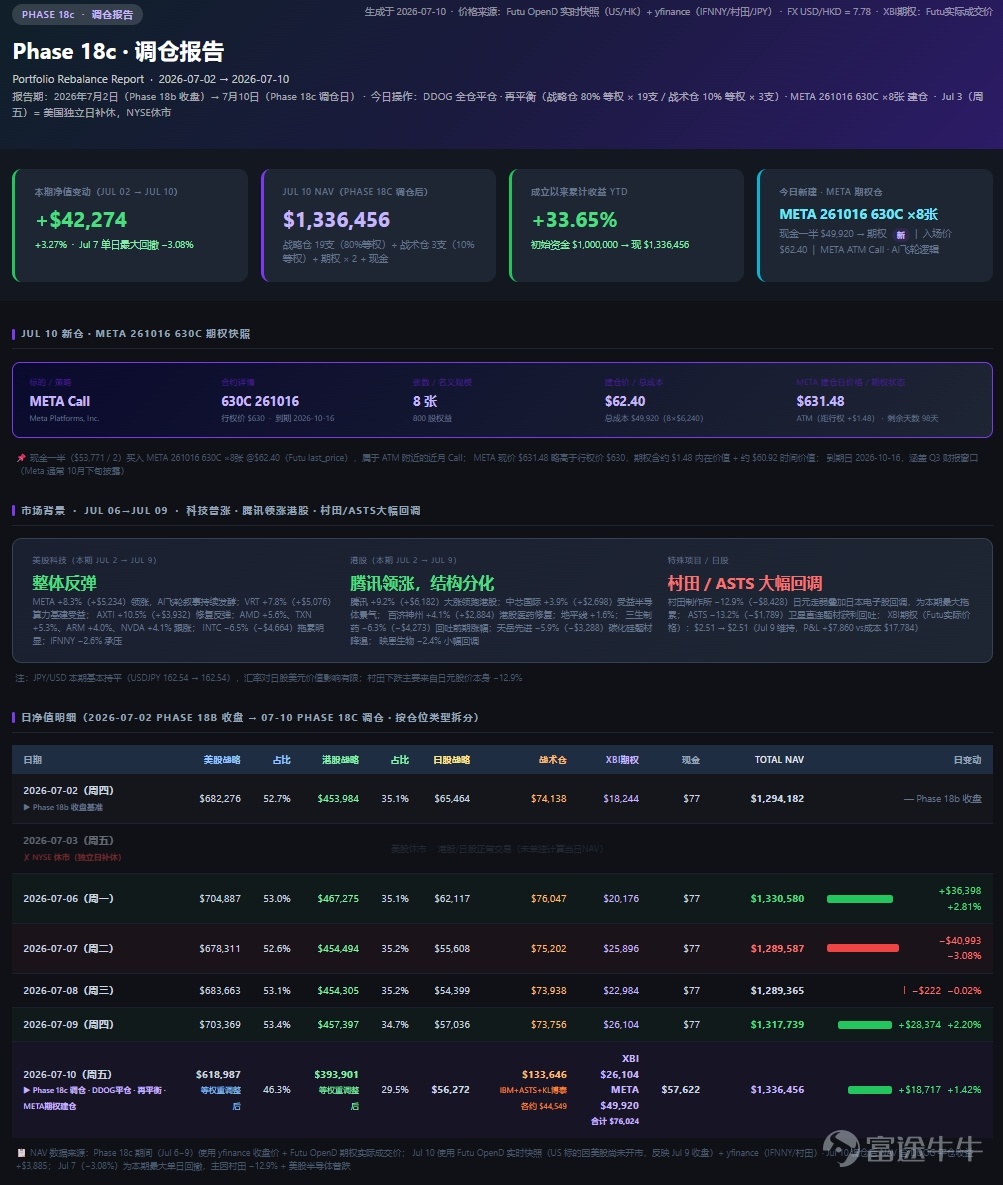Viewport: 1003px width, 1185px height.
Task: Click the green change bar in the 2026-07-06 row
Action: tap(859, 899)
